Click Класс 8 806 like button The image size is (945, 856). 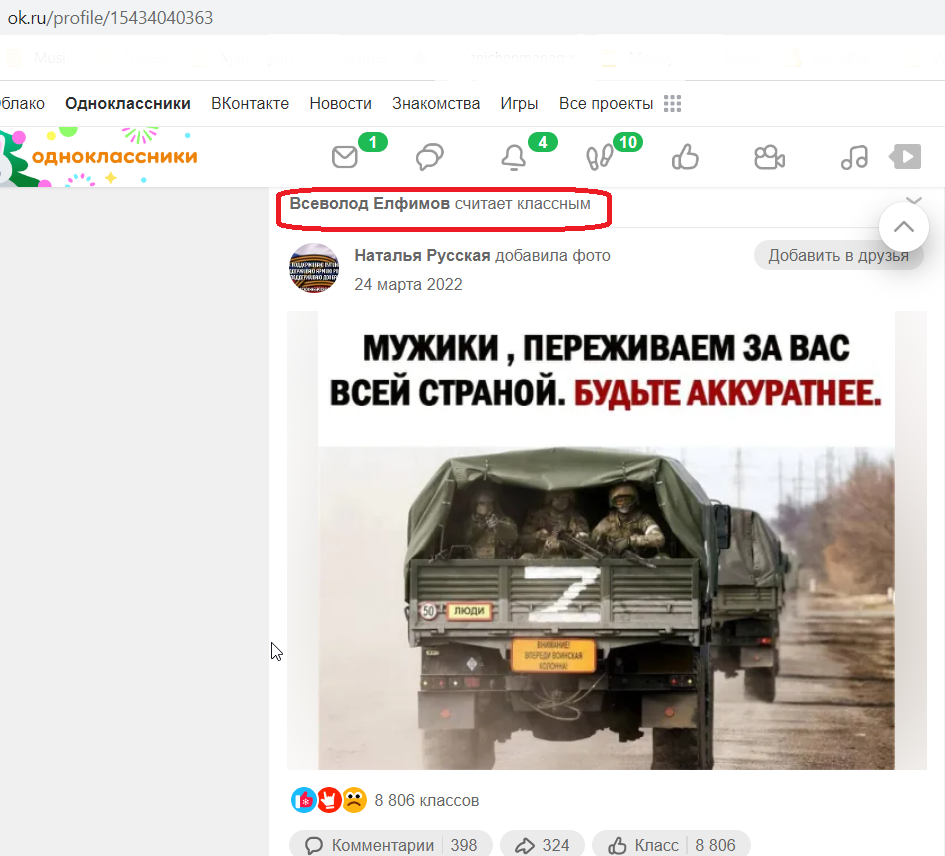point(671,845)
